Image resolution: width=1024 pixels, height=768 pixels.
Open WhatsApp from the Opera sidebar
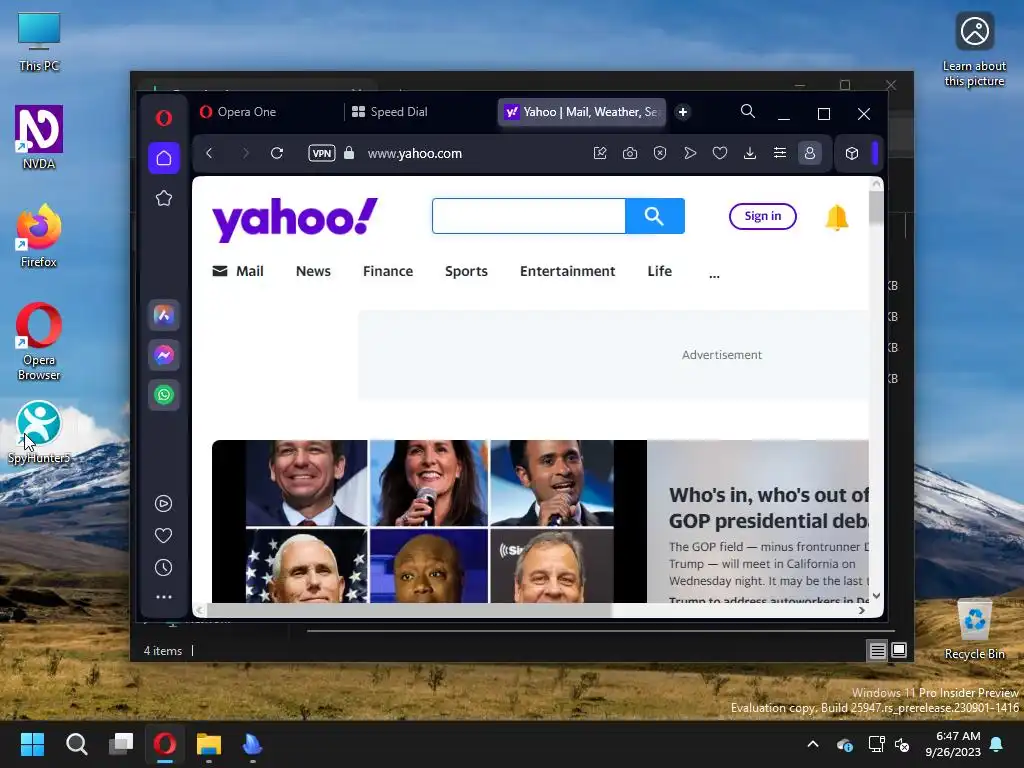pos(164,395)
